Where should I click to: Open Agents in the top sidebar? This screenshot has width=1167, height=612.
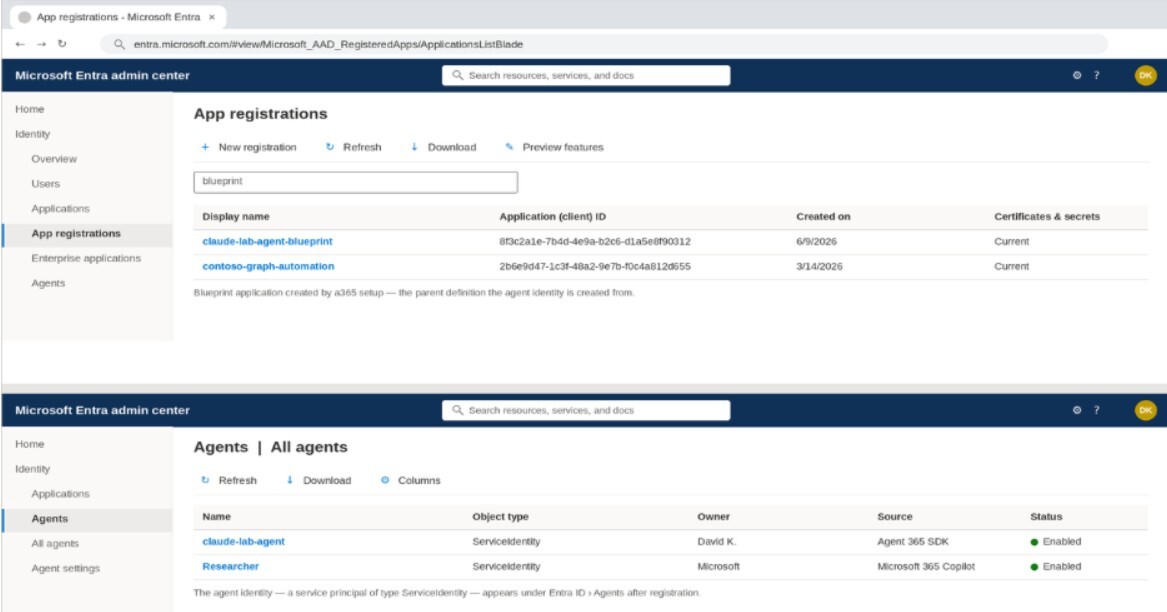pos(48,283)
